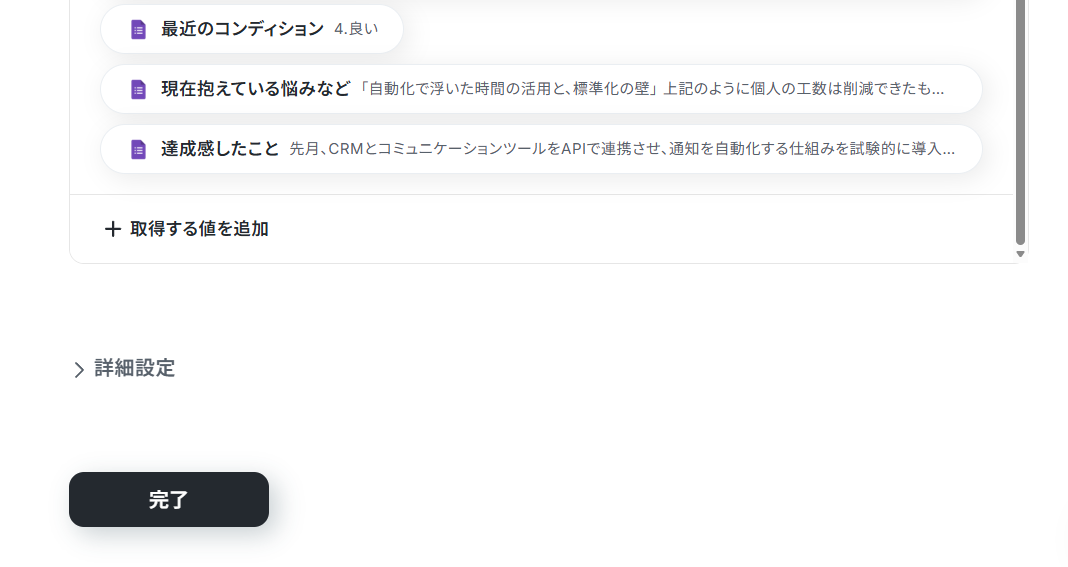The image size is (1068, 567).
Task: Click the vertical scrollbar thumb
Action: coord(1020,123)
